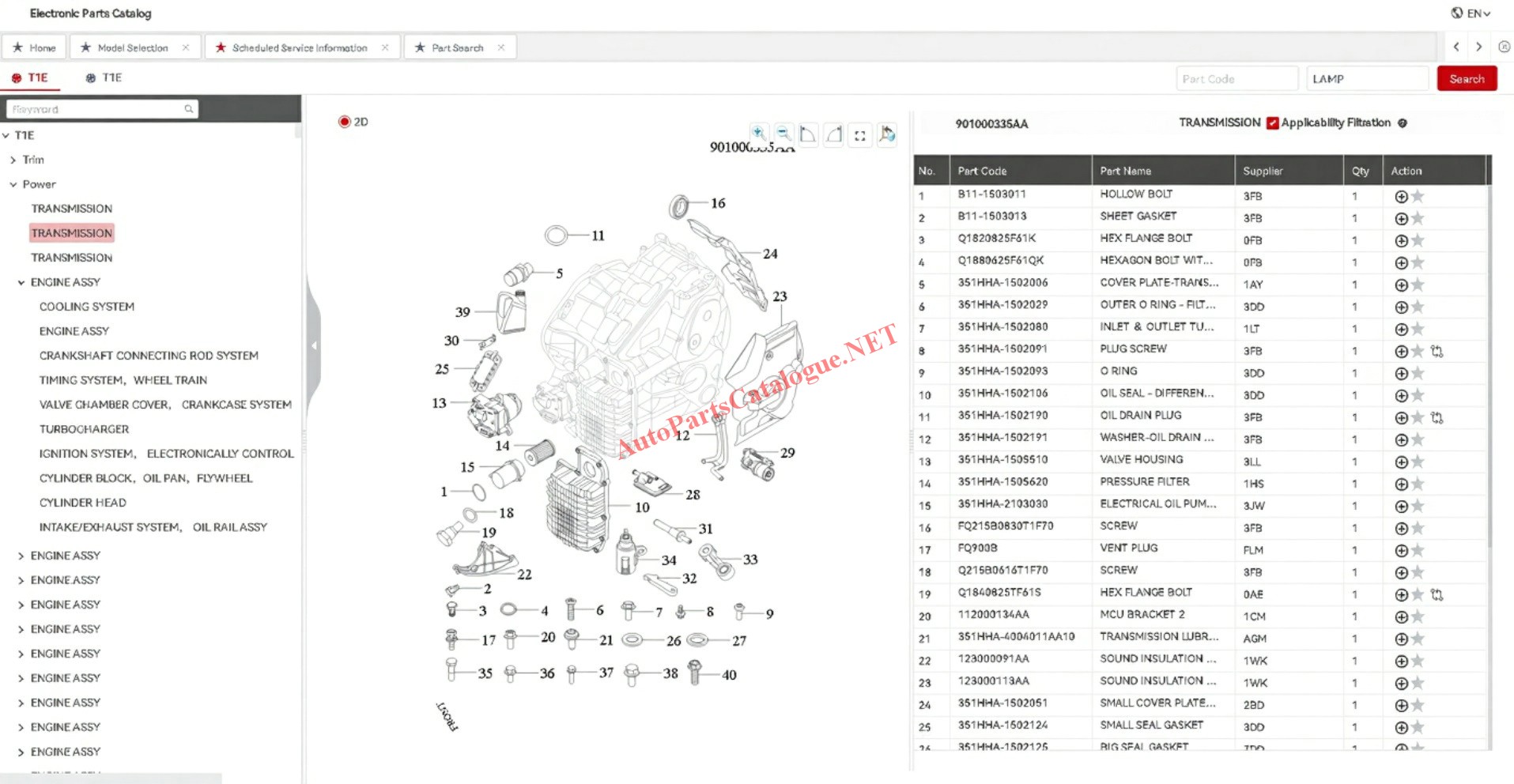Click the plus icon for HOLLOW BOLT row
Image resolution: width=1514 pixels, height=784 pixels.
pos(1401,197)
